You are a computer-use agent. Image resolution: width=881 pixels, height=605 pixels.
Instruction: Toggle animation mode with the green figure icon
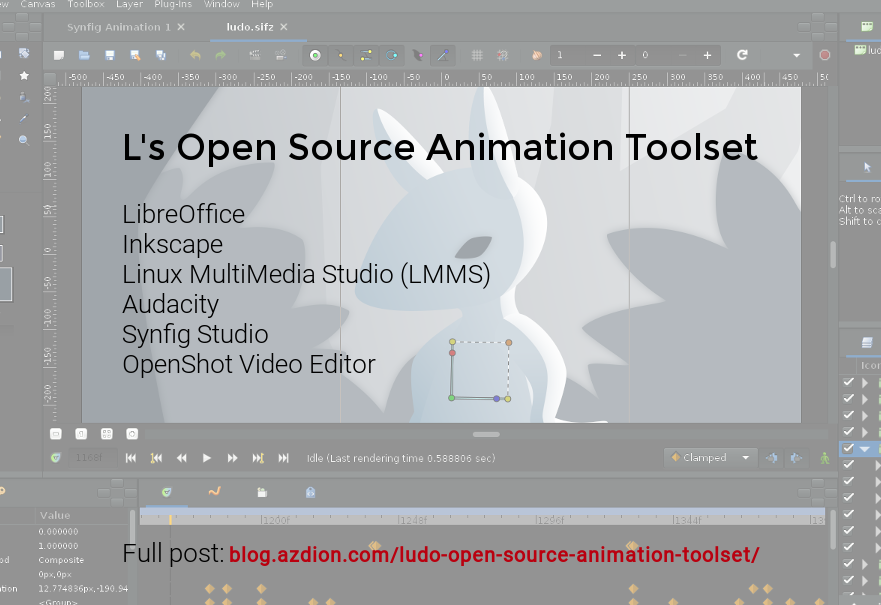coord(825,458)
